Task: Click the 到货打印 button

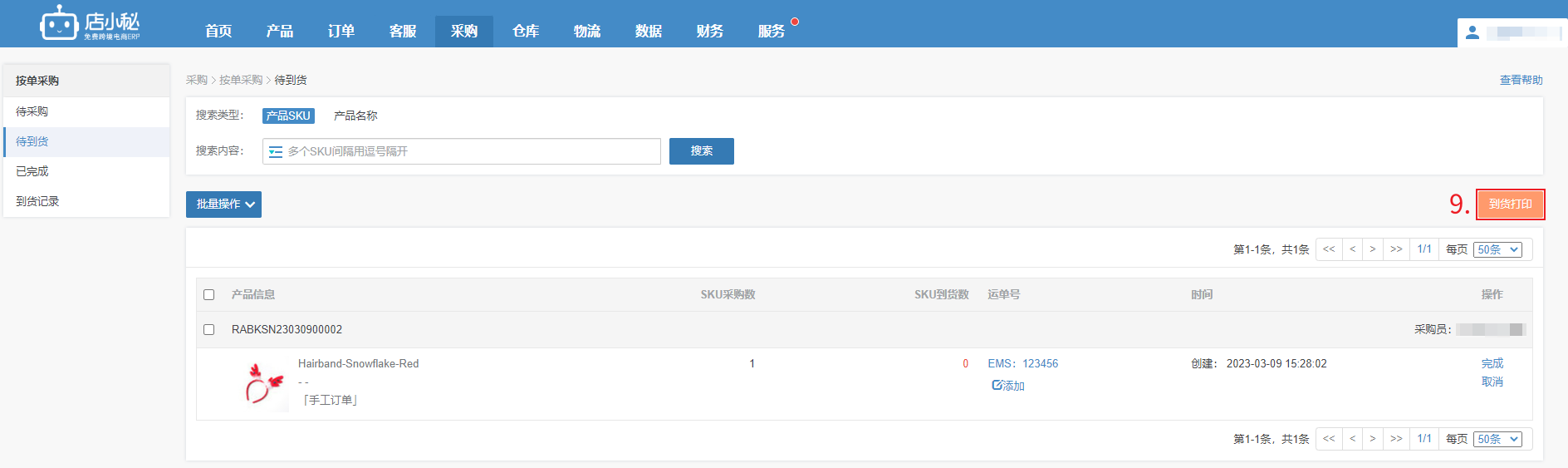Action: pos(1510,204)
